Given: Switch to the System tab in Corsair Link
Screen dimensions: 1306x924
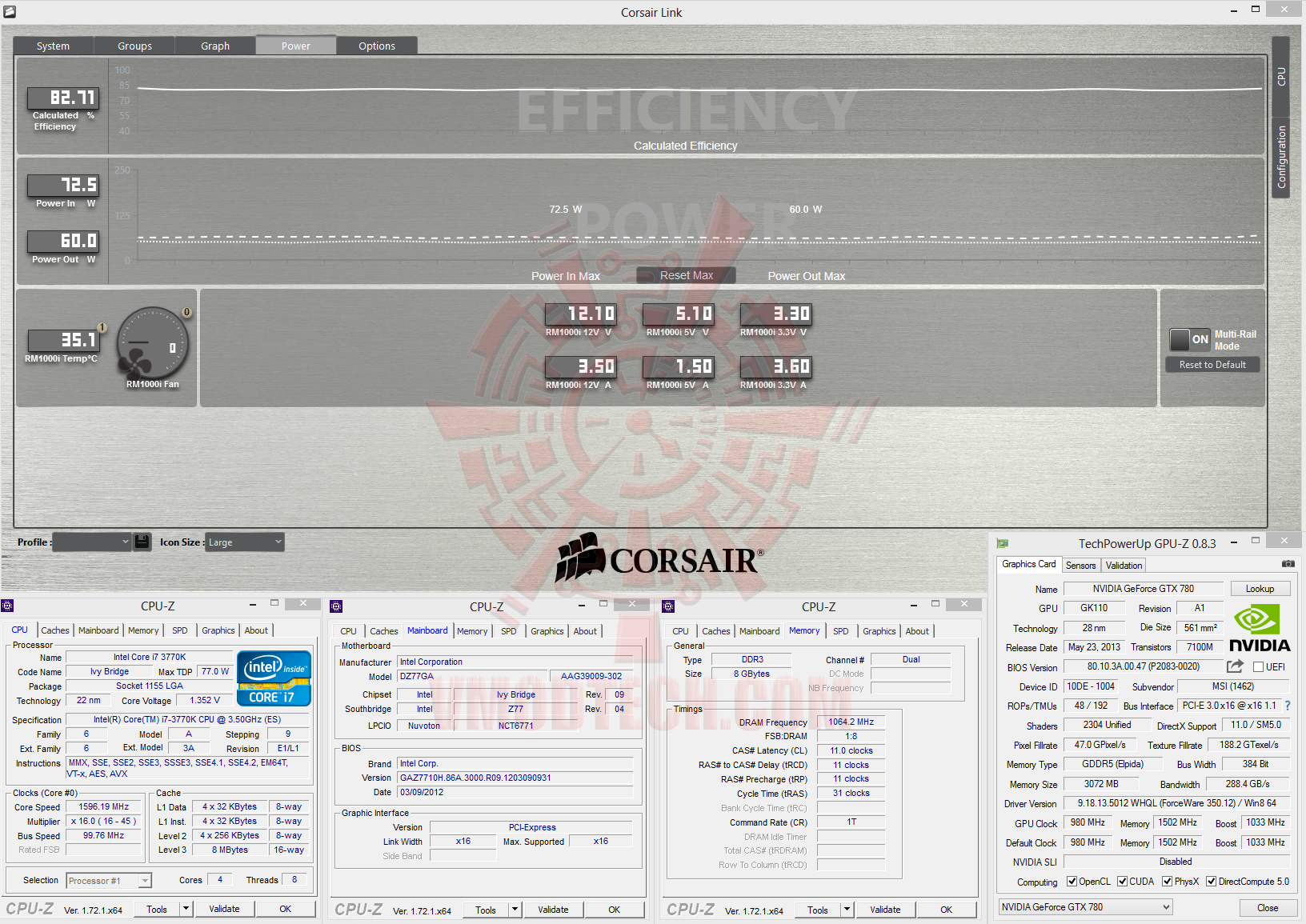Looking at the screenshot, I should [53, 46].
